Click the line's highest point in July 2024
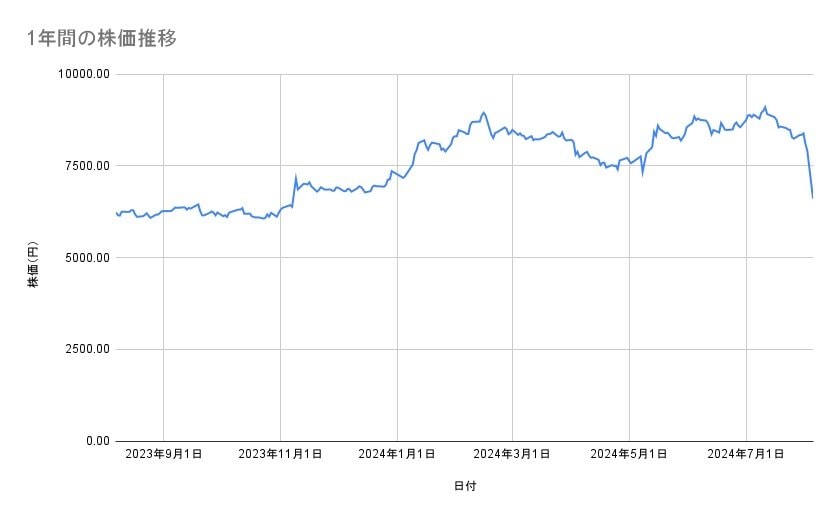 point(765,106)
